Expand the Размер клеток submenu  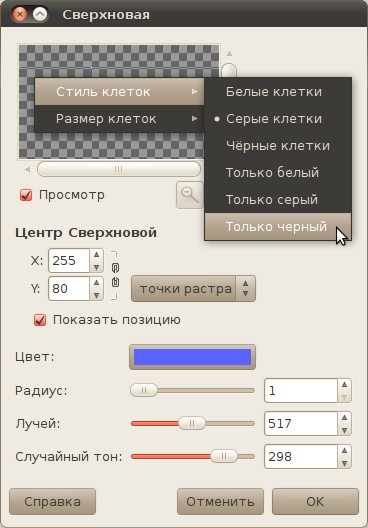[120, 119]
